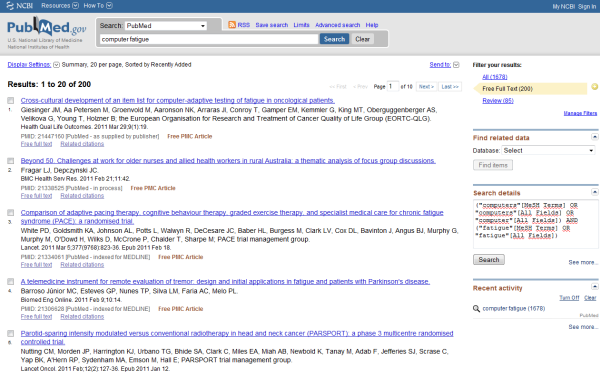
Task: Open the Comparison of adaptive pacing therapy article
Action: tap(232, 217)
